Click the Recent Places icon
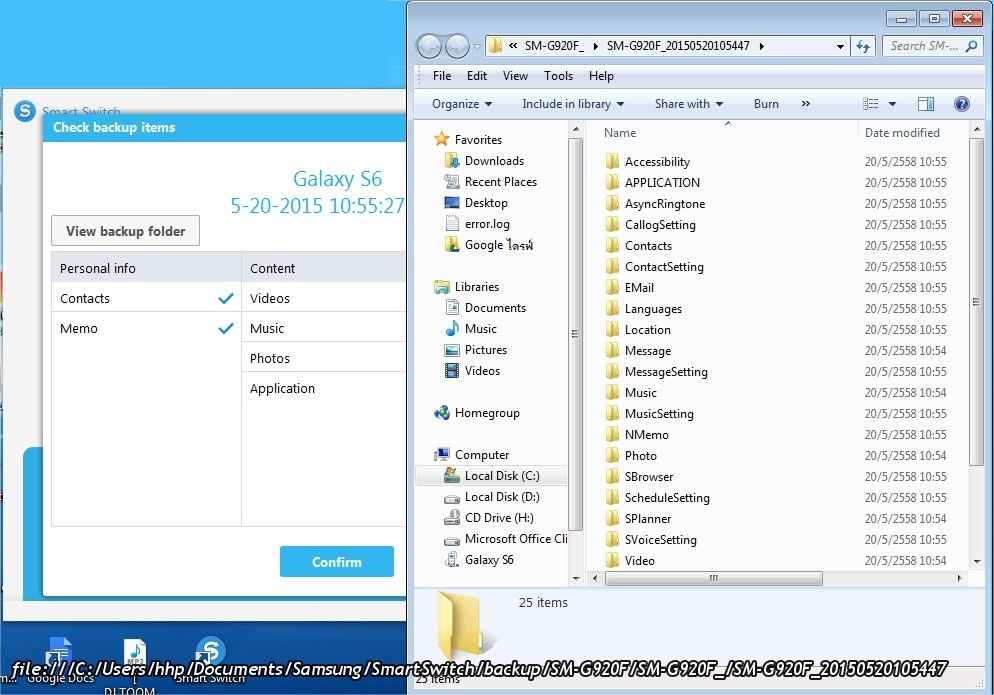 pos(452,181)
